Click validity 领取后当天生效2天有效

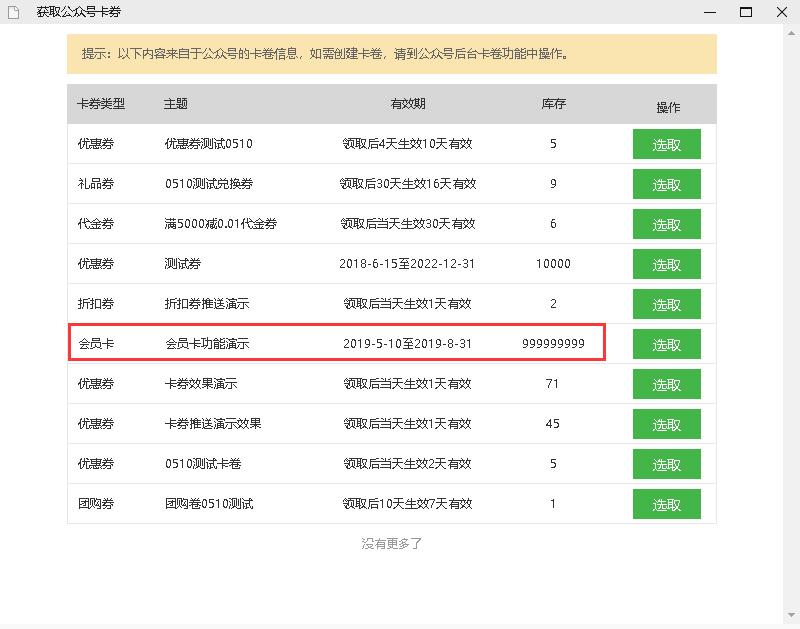pyautogui.click(x=408, y=464)
